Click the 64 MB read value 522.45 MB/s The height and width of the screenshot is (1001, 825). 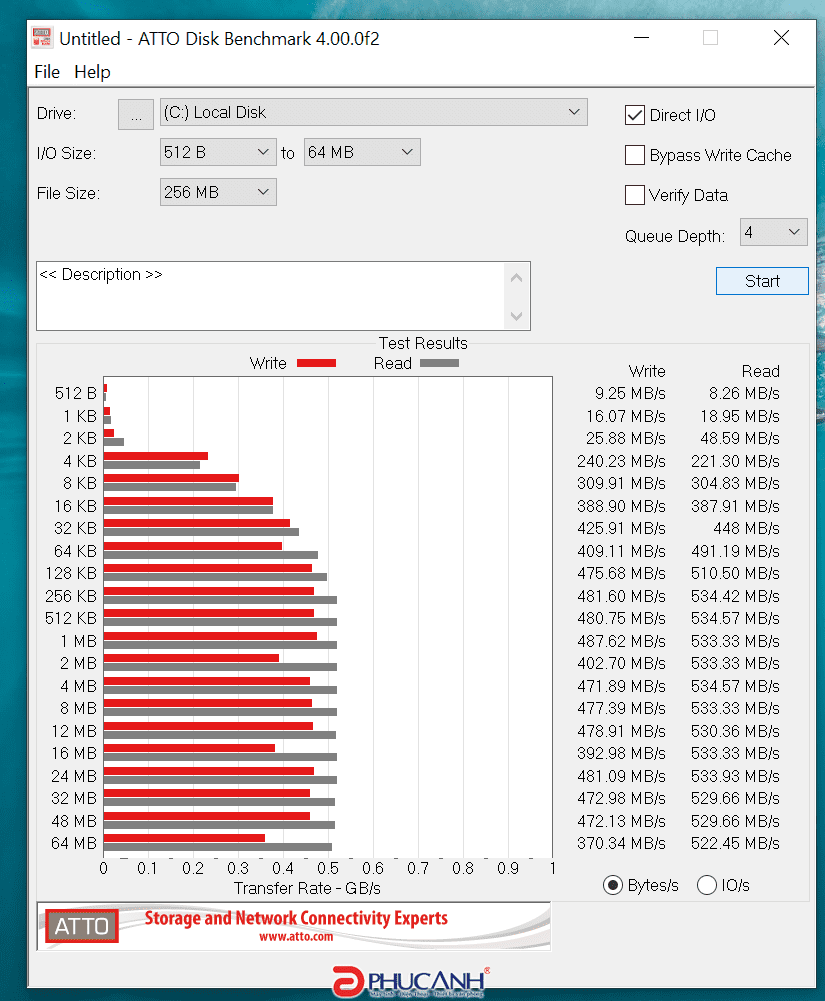[735, 843]
